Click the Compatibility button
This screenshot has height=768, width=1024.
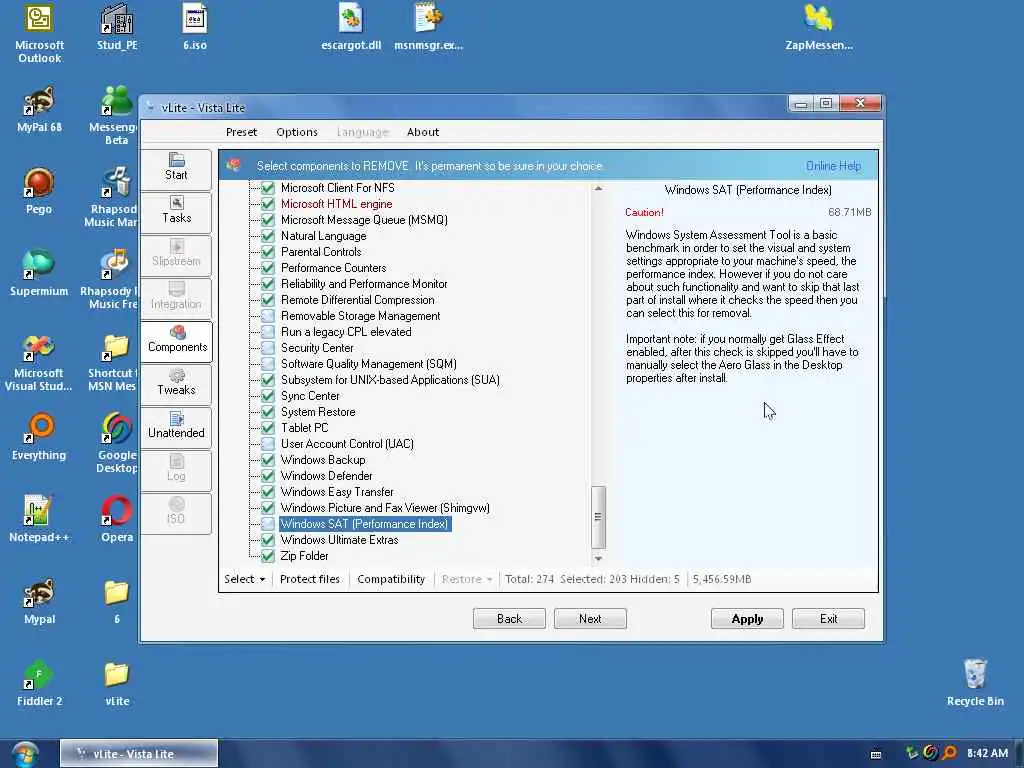pos(391,579)
